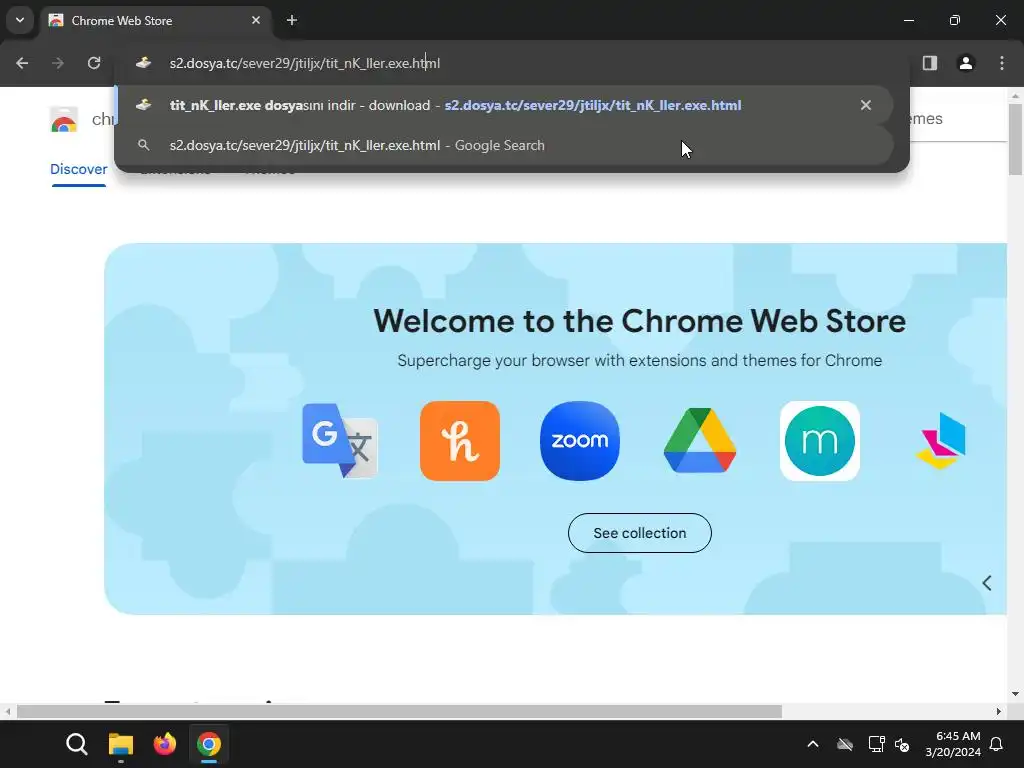Go back using the browser back arrow
Viewport: 1024px width, 768px height.
pos(22,63)
